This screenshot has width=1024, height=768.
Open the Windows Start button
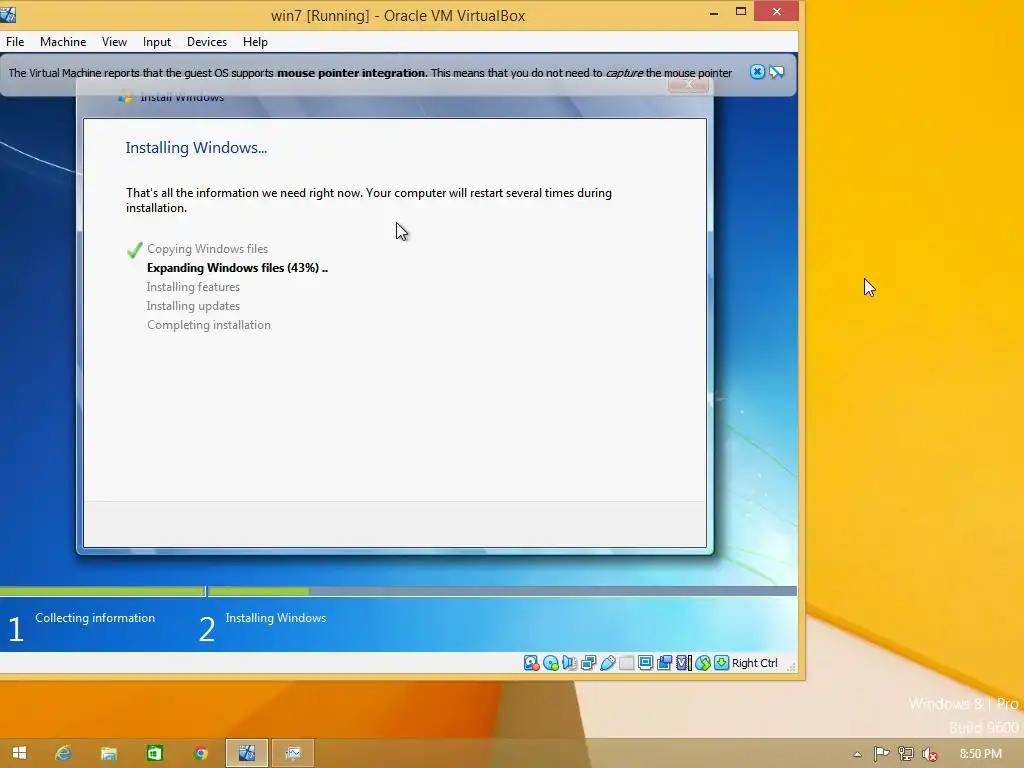tap(19, 753)
